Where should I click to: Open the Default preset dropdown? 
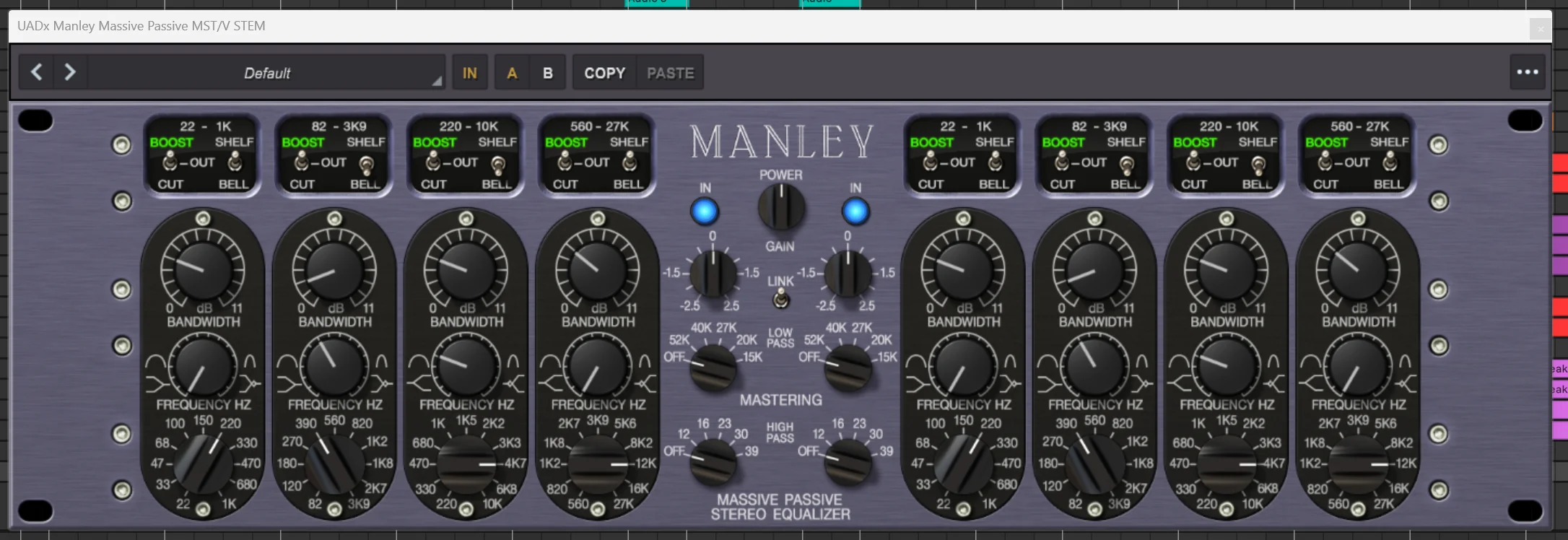(267, 73)
